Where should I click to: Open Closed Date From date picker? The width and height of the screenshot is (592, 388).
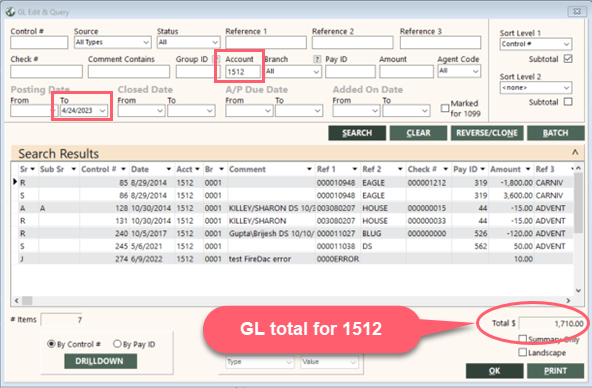pos(160,111)
